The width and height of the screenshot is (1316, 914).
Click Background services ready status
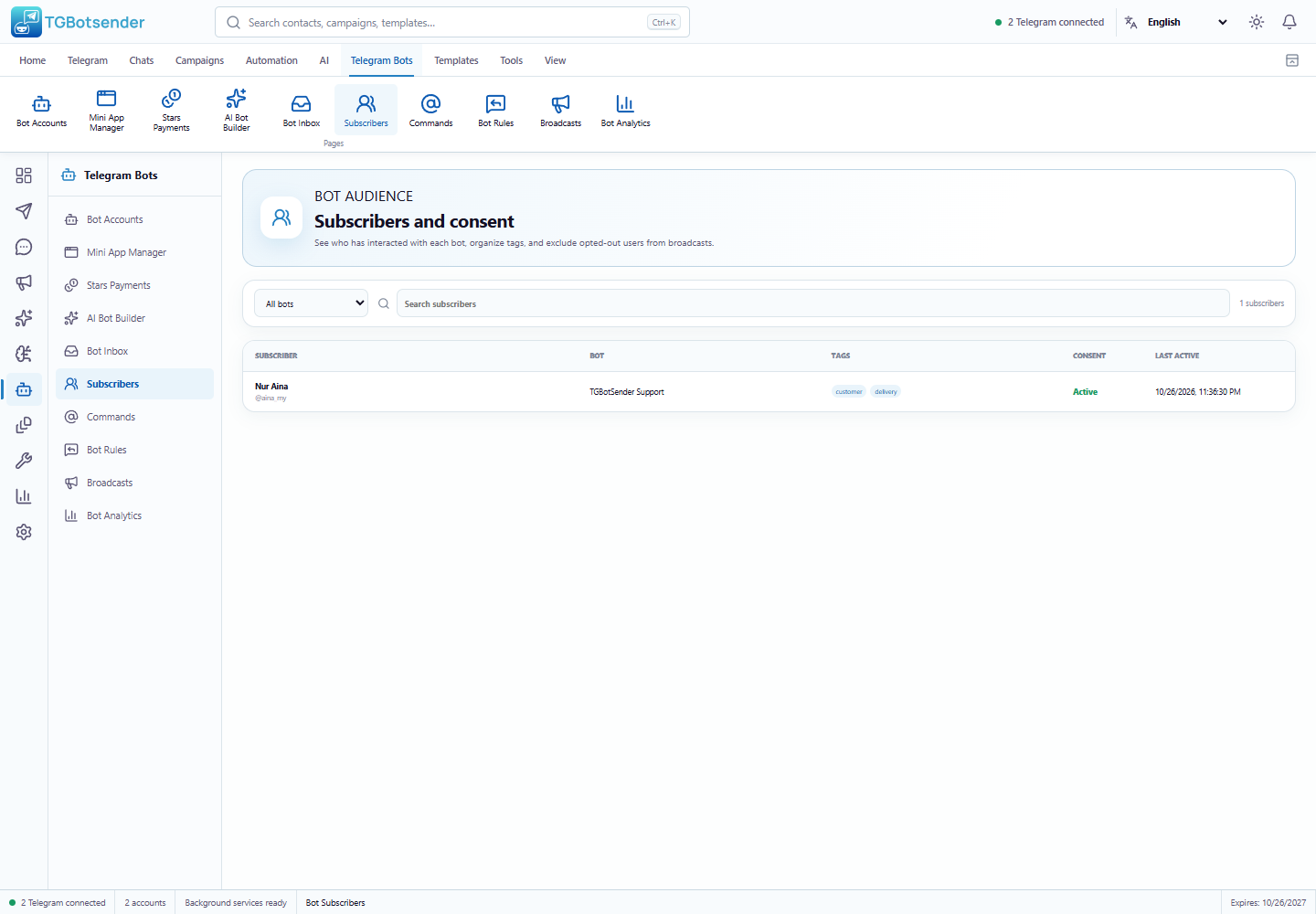[236, 903]
